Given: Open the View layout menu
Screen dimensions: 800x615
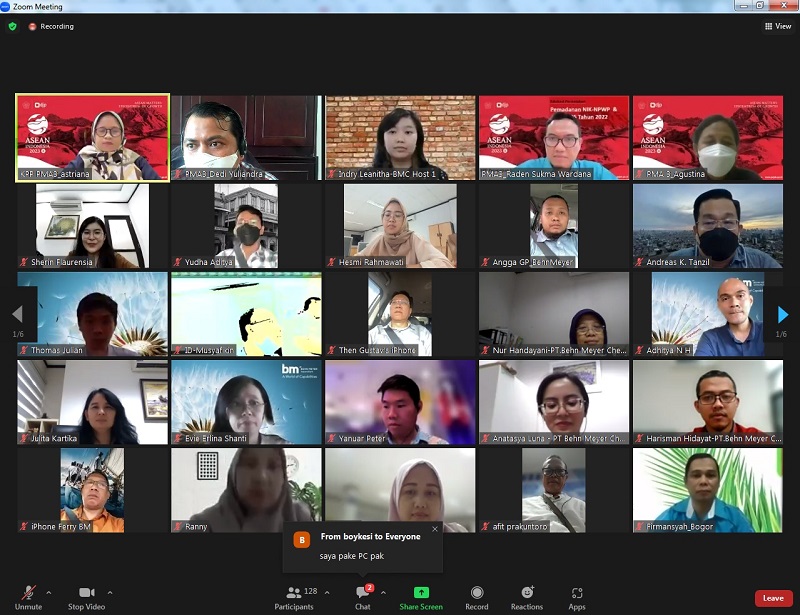Looking at the screenshot, I should 777,26.
